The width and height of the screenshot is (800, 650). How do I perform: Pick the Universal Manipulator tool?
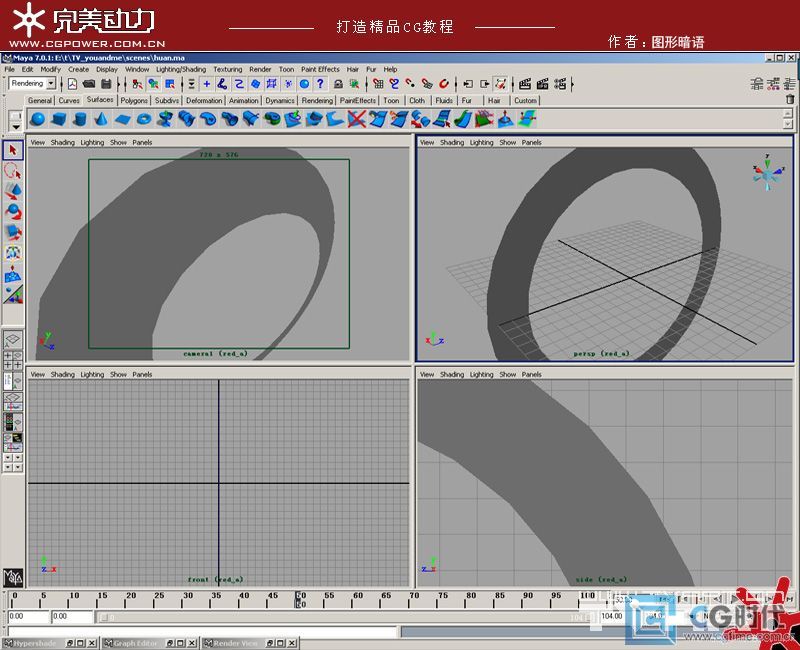pyautogui.click(x=13, y=253)
